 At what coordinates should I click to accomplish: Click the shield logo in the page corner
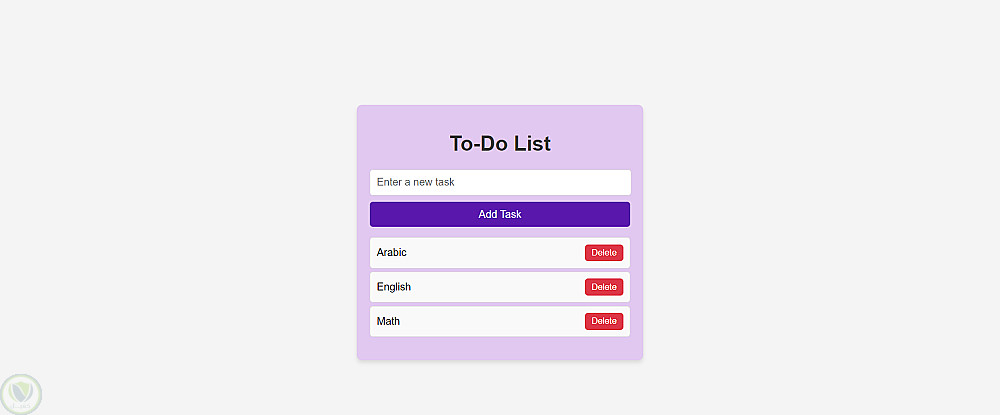(21, 394)
